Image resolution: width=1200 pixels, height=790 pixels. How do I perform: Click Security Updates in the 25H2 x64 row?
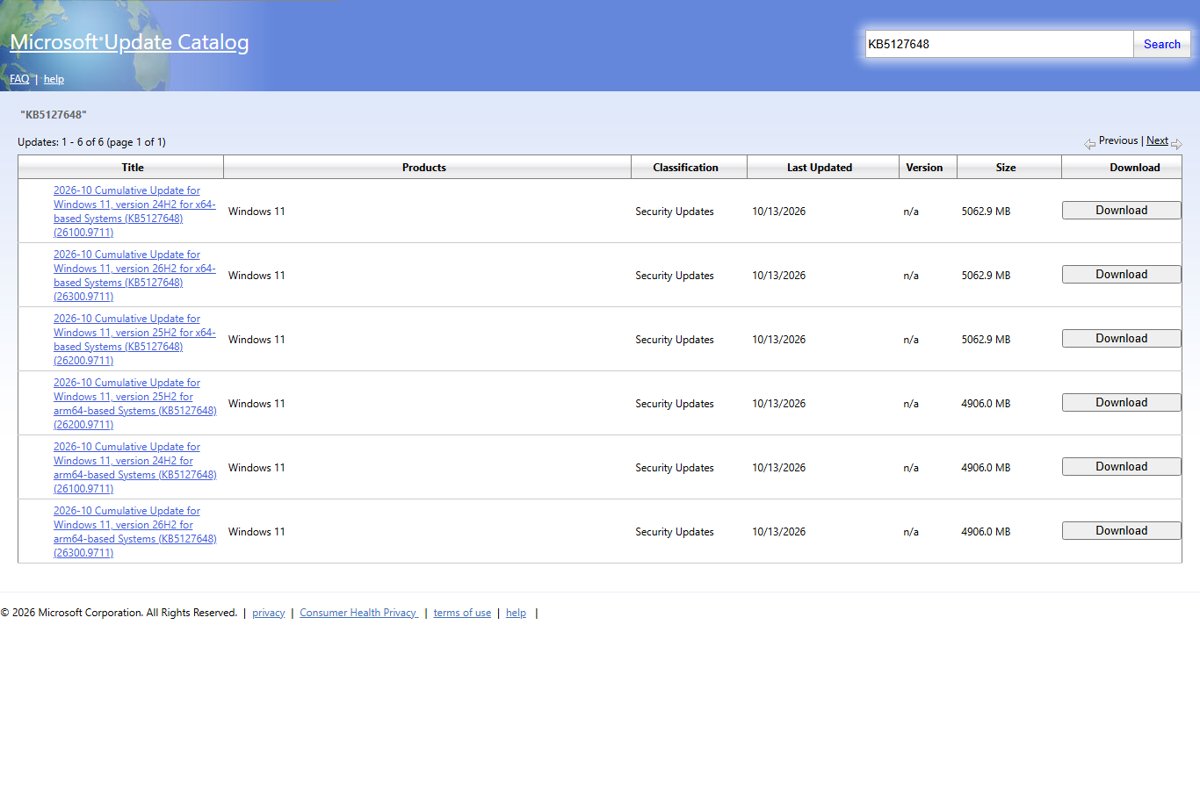tap(675, 340)
